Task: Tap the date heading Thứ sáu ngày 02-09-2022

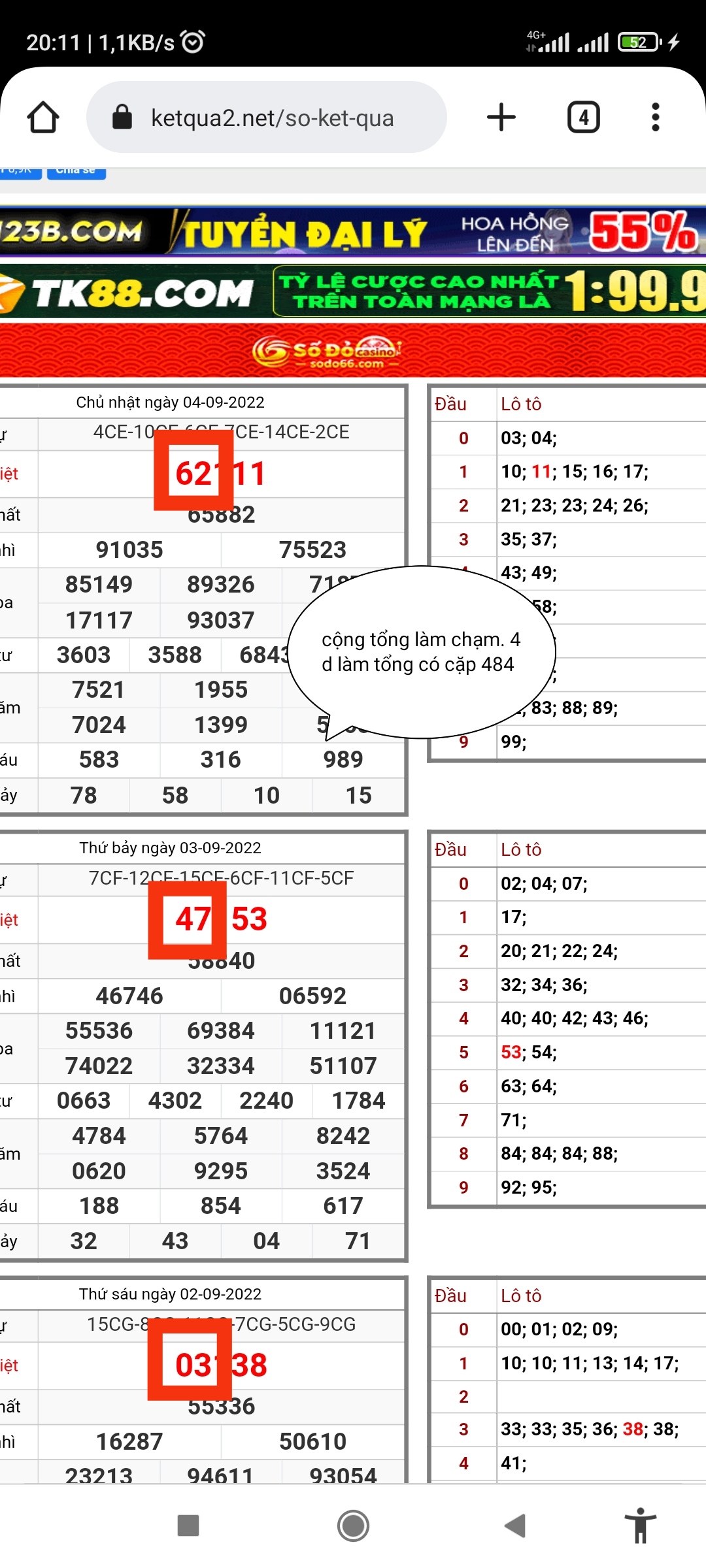Action: (x=170, y=1294)
